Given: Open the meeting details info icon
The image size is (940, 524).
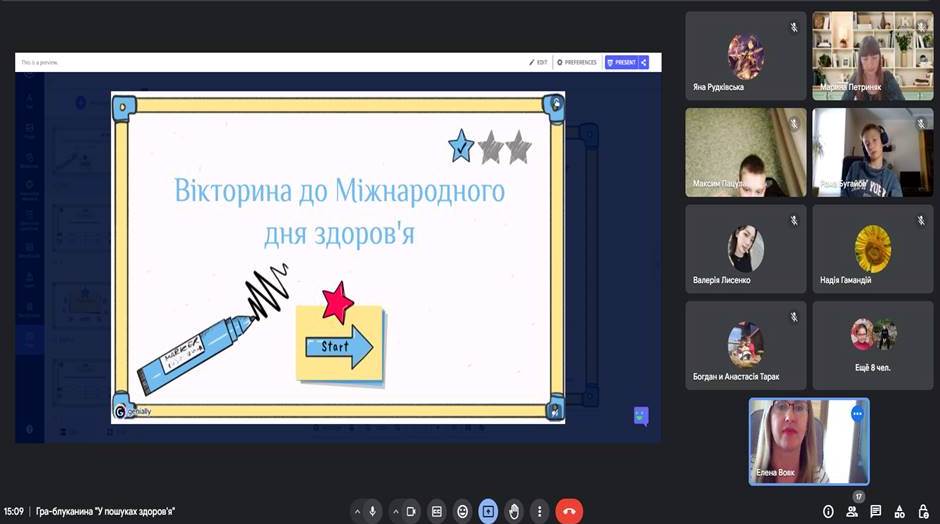Looking at the screenshot, I should 828,511.
